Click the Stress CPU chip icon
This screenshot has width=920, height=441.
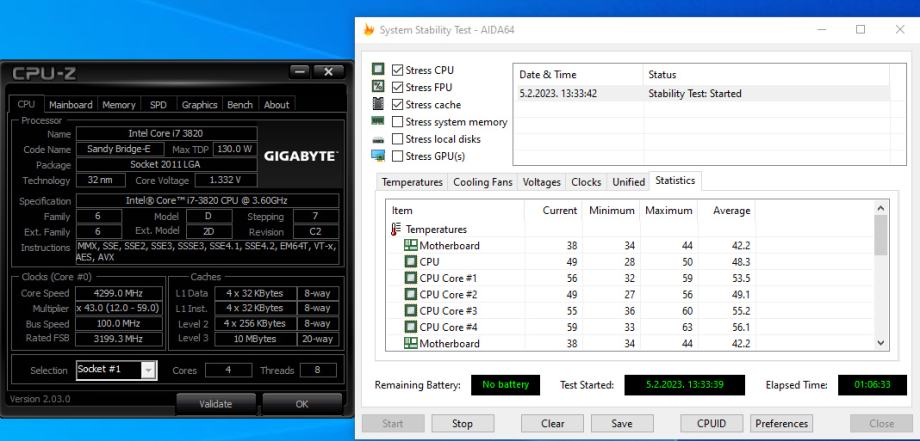click(378, 69)
